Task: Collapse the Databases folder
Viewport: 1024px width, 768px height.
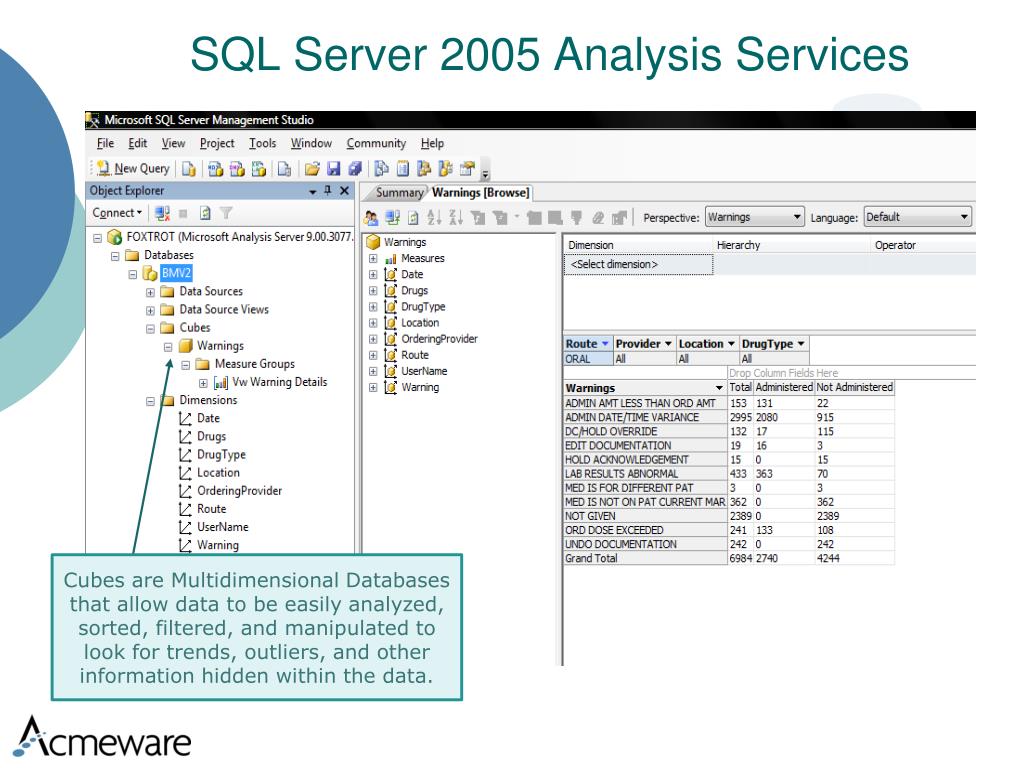Action: tap(115, 255)
